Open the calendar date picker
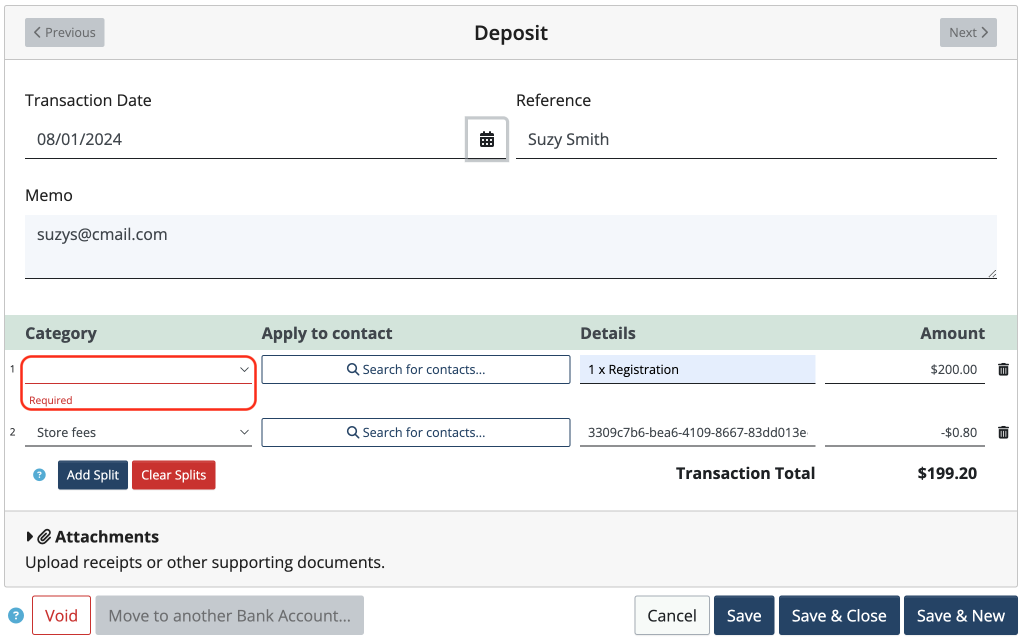The width and height of the screenshot is (1024, 643). [487, 139]
